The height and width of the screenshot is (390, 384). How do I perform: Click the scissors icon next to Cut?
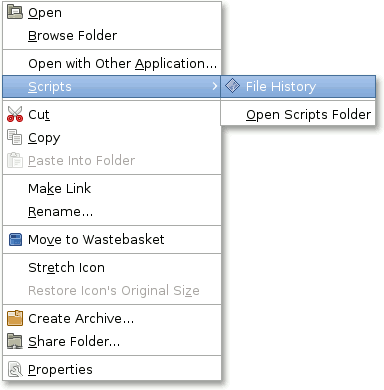pyautogui.click(x=15, y=114)
